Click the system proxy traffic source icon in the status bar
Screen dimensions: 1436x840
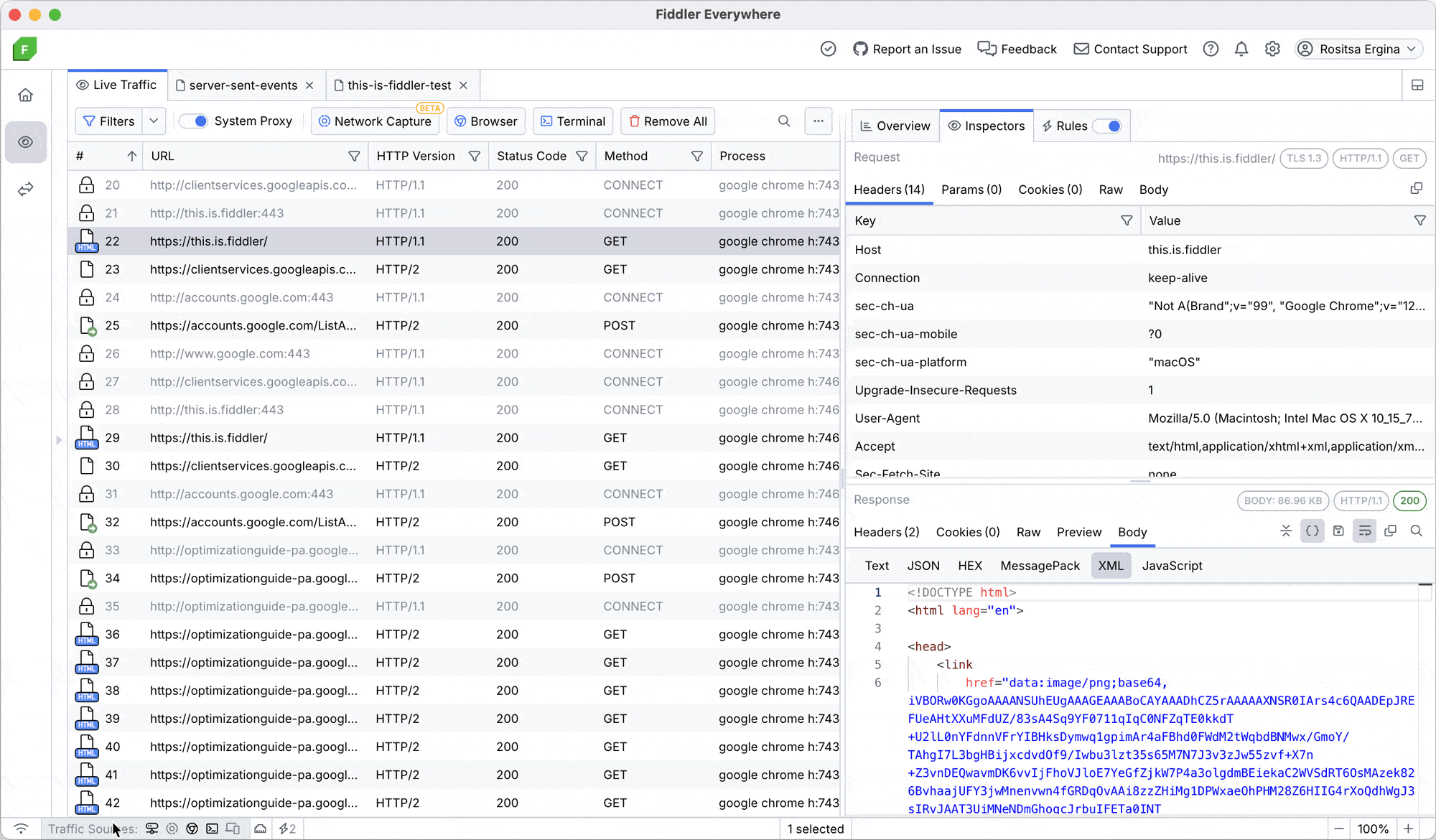pos(152,829)
